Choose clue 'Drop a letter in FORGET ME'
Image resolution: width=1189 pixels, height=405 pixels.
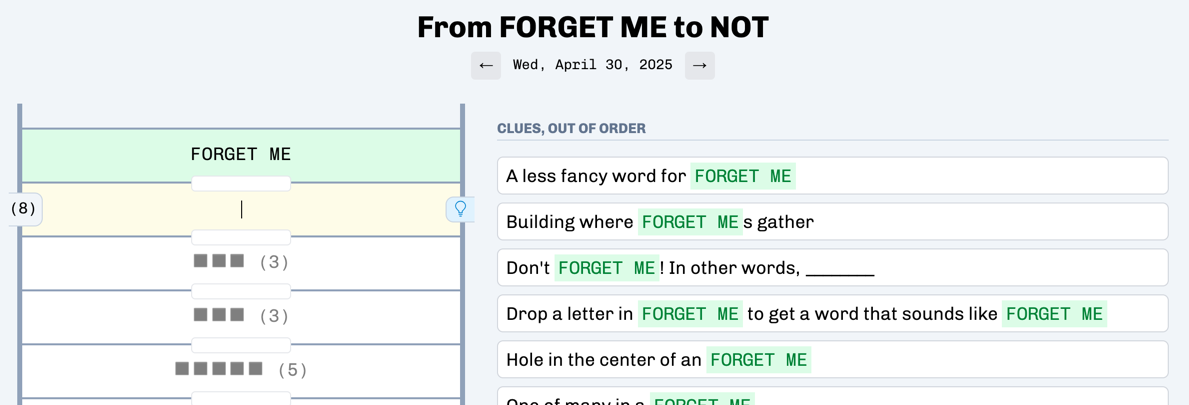click(x=833, y=313)
